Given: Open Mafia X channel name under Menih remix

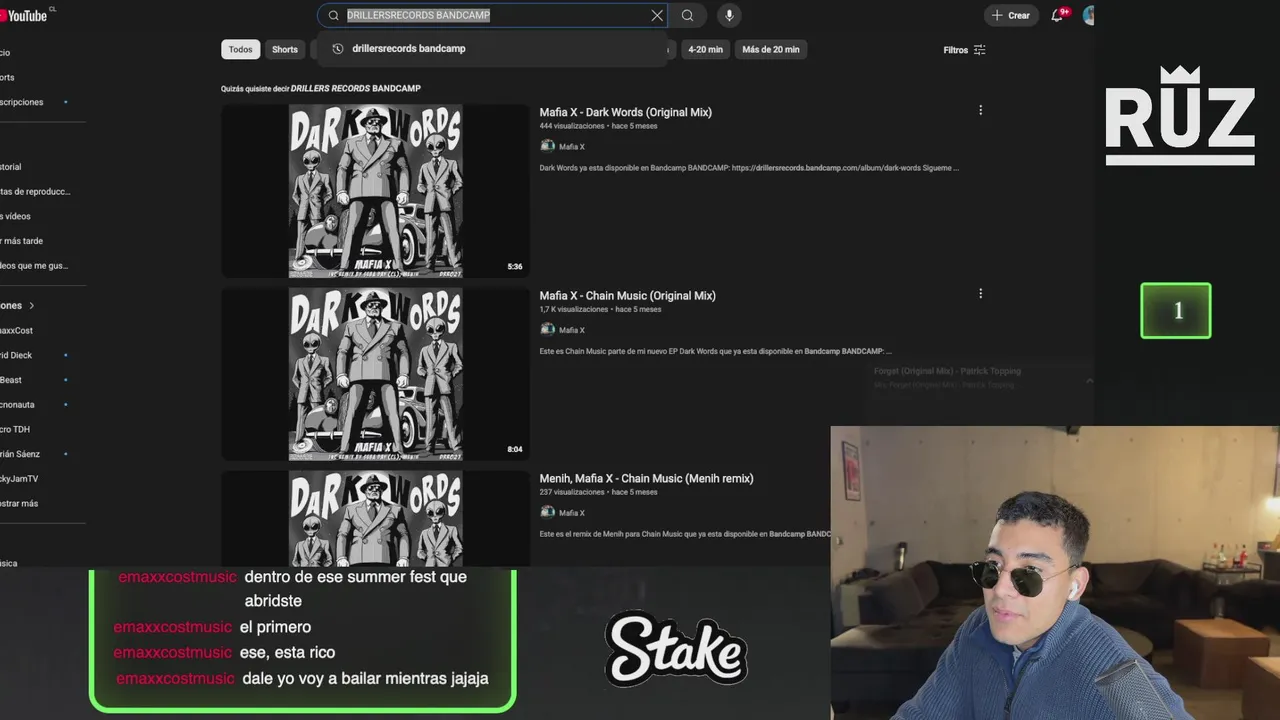Looking at the screenshot, I should point(572,513).
